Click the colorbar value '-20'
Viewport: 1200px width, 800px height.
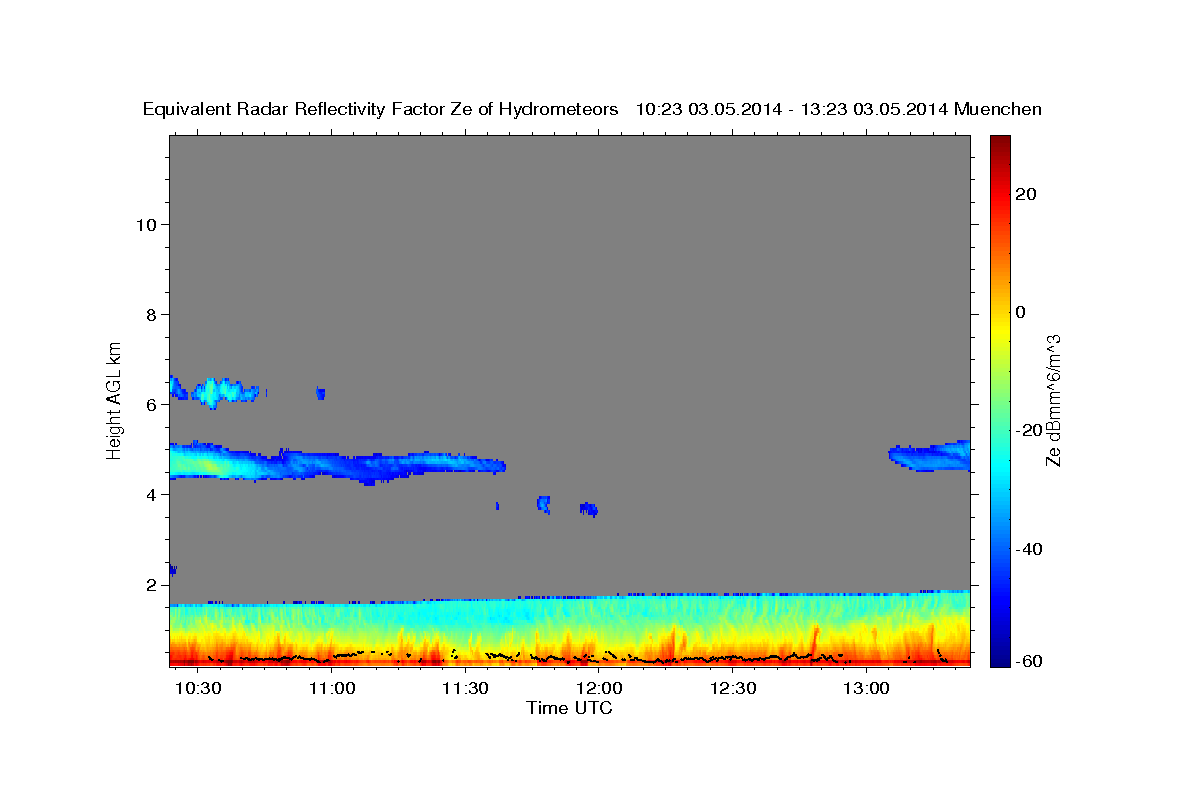click(1029, 430)
